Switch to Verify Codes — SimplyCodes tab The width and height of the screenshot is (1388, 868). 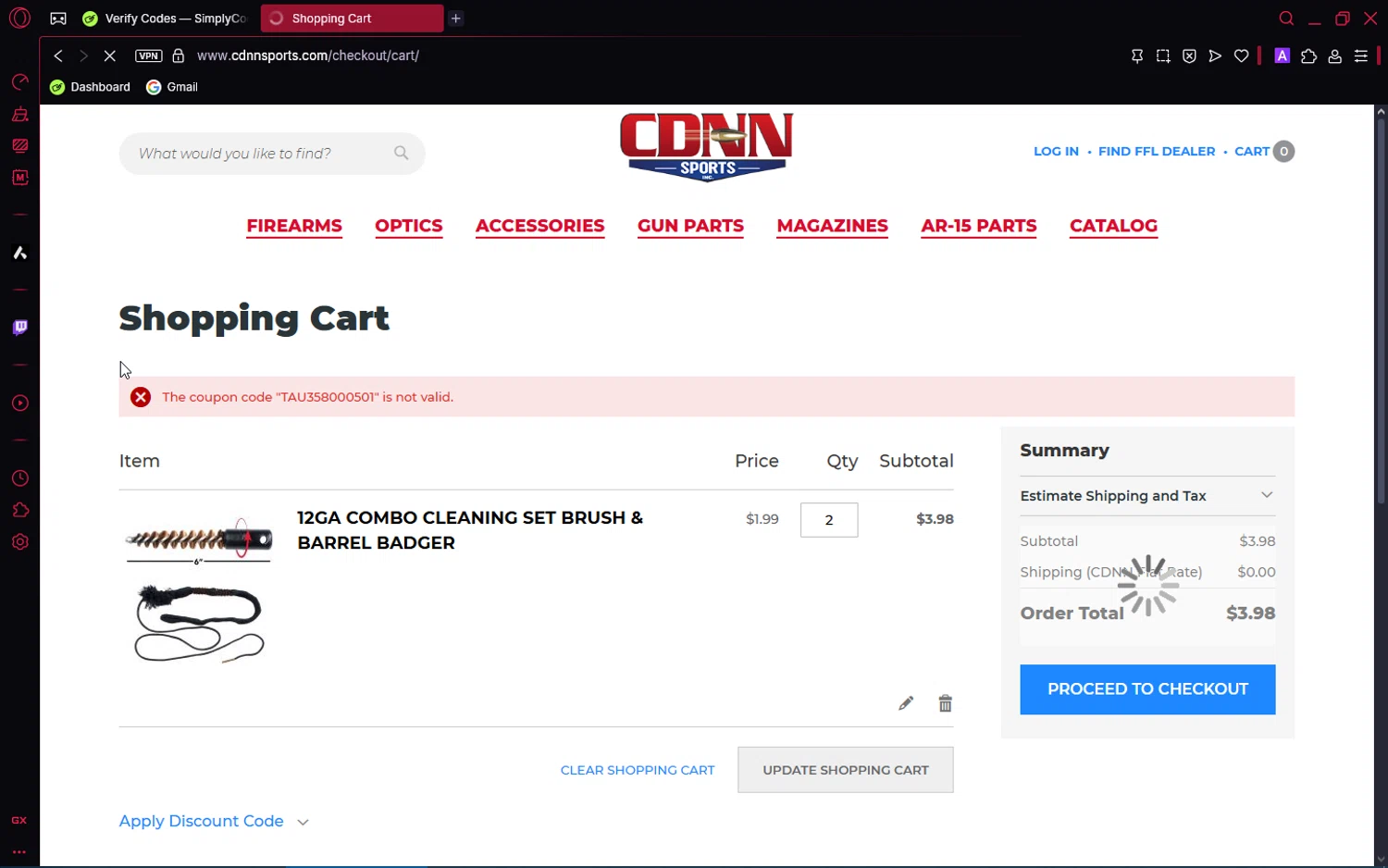[x=166, y=19]
